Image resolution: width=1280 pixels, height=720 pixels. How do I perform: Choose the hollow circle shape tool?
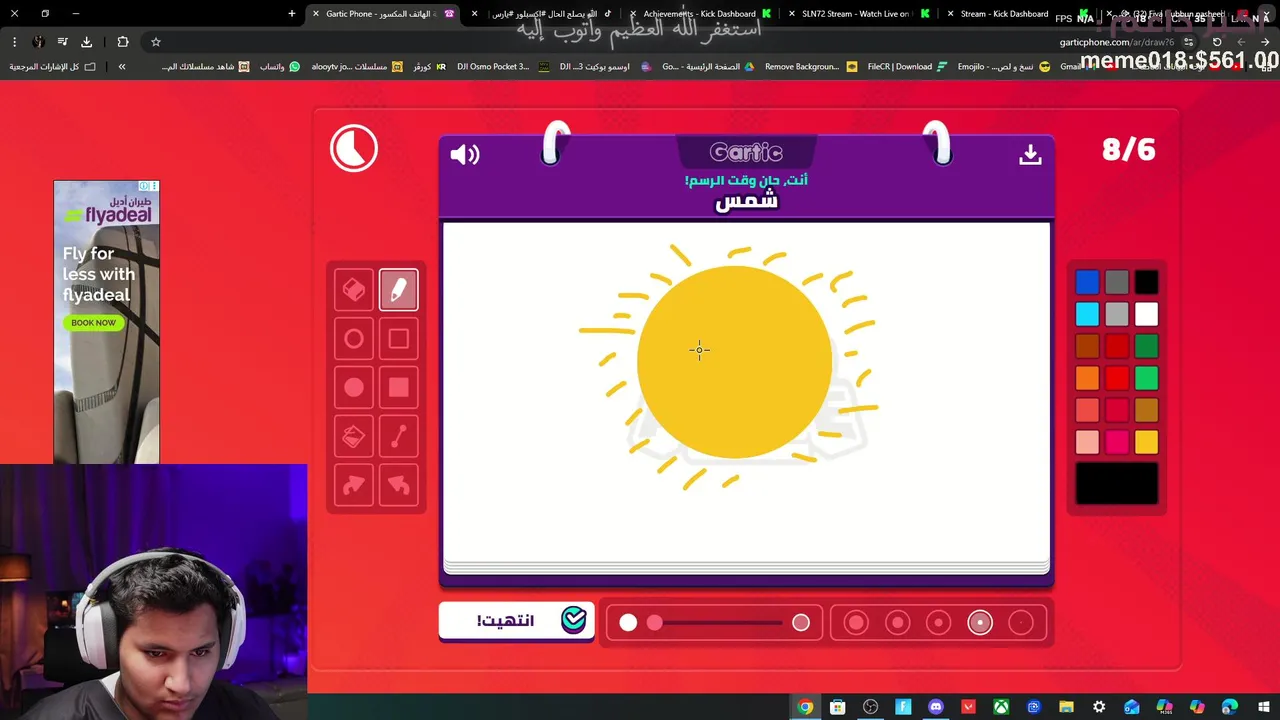354,339
